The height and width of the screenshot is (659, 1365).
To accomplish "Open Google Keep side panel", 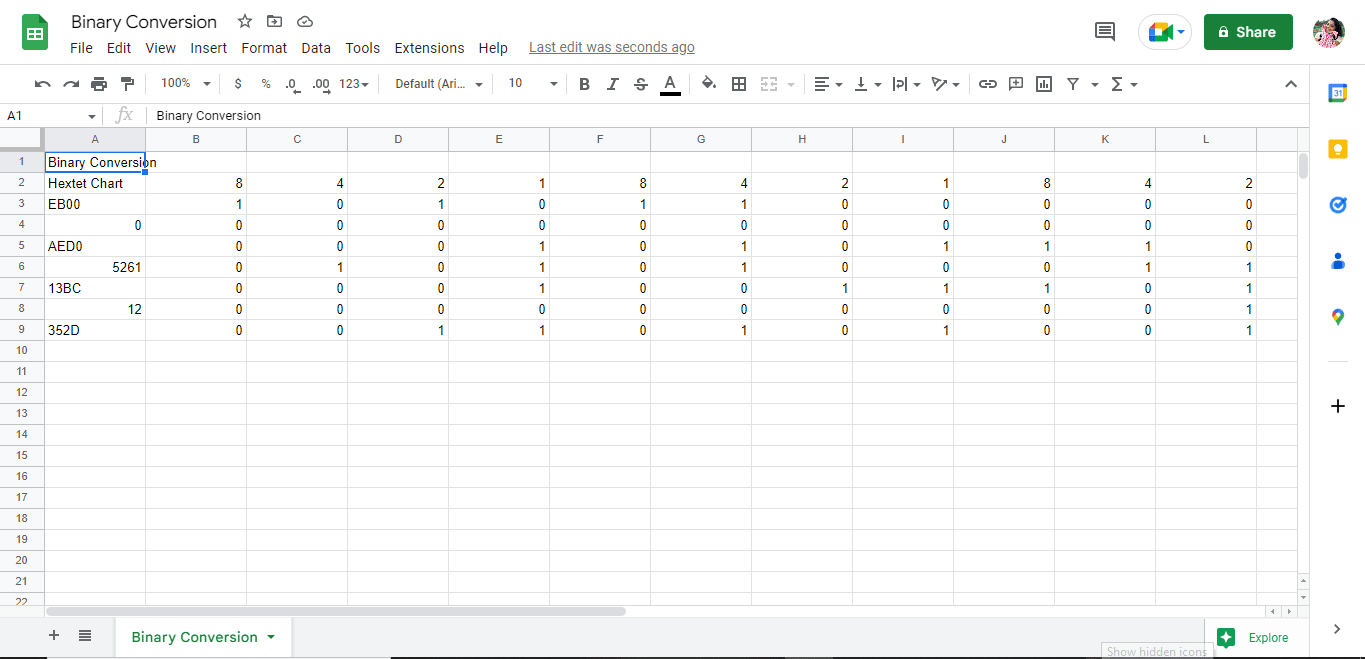I will pos(1337,149).
